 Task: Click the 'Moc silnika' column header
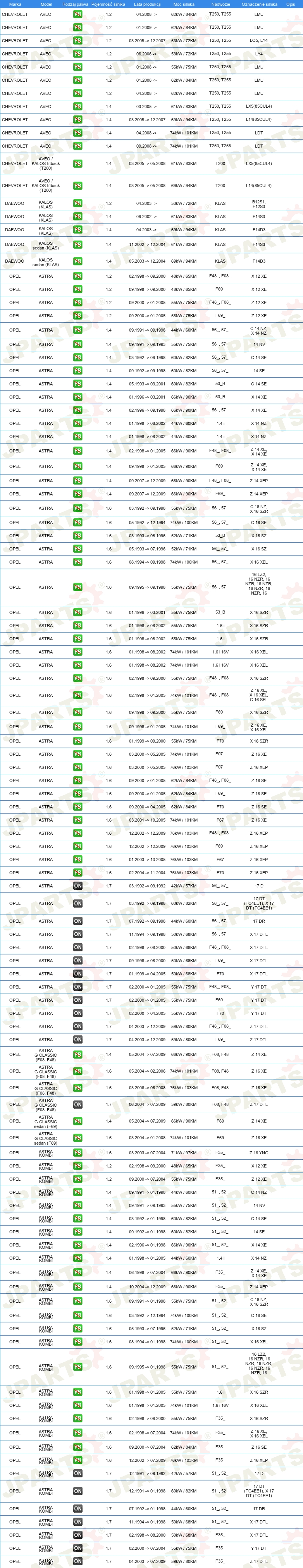point(184,3)
